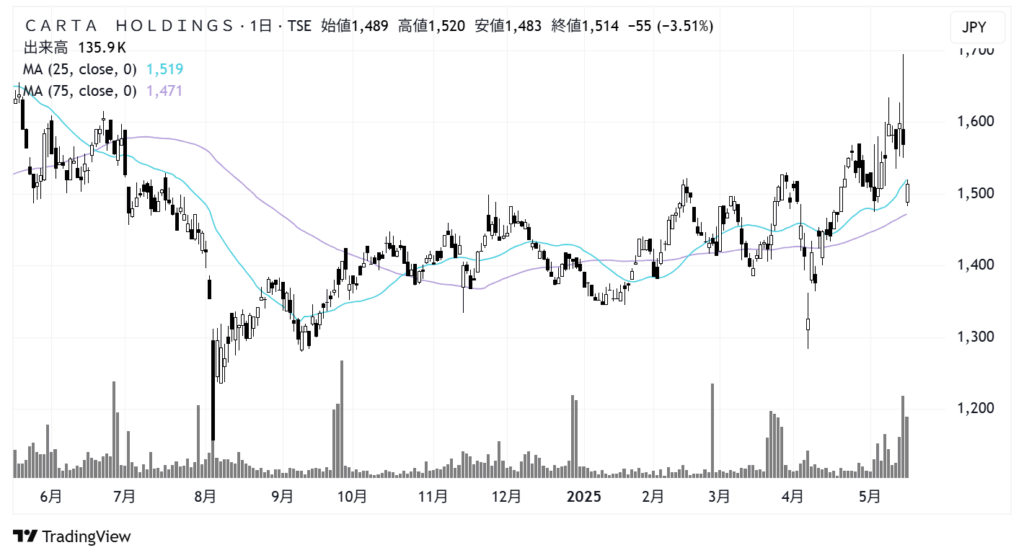Click the 1,600 price axis label
The width and height of the screenshot is (1024, 558).
(976, 121)
